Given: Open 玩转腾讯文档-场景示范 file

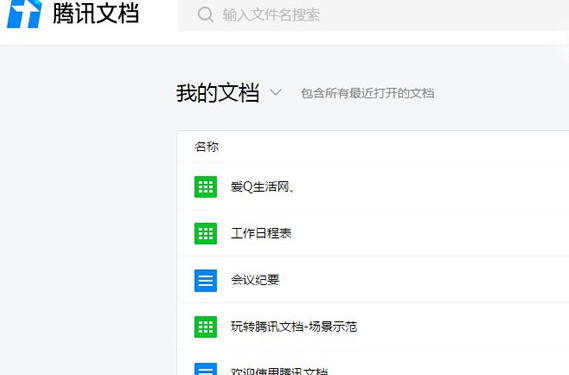Looking at the screenshot, I should click(x=294, y=327).
